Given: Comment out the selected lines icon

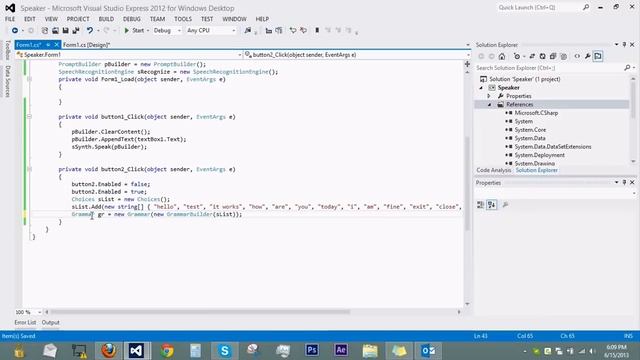Looking at the screenshot, I should 293,31.
